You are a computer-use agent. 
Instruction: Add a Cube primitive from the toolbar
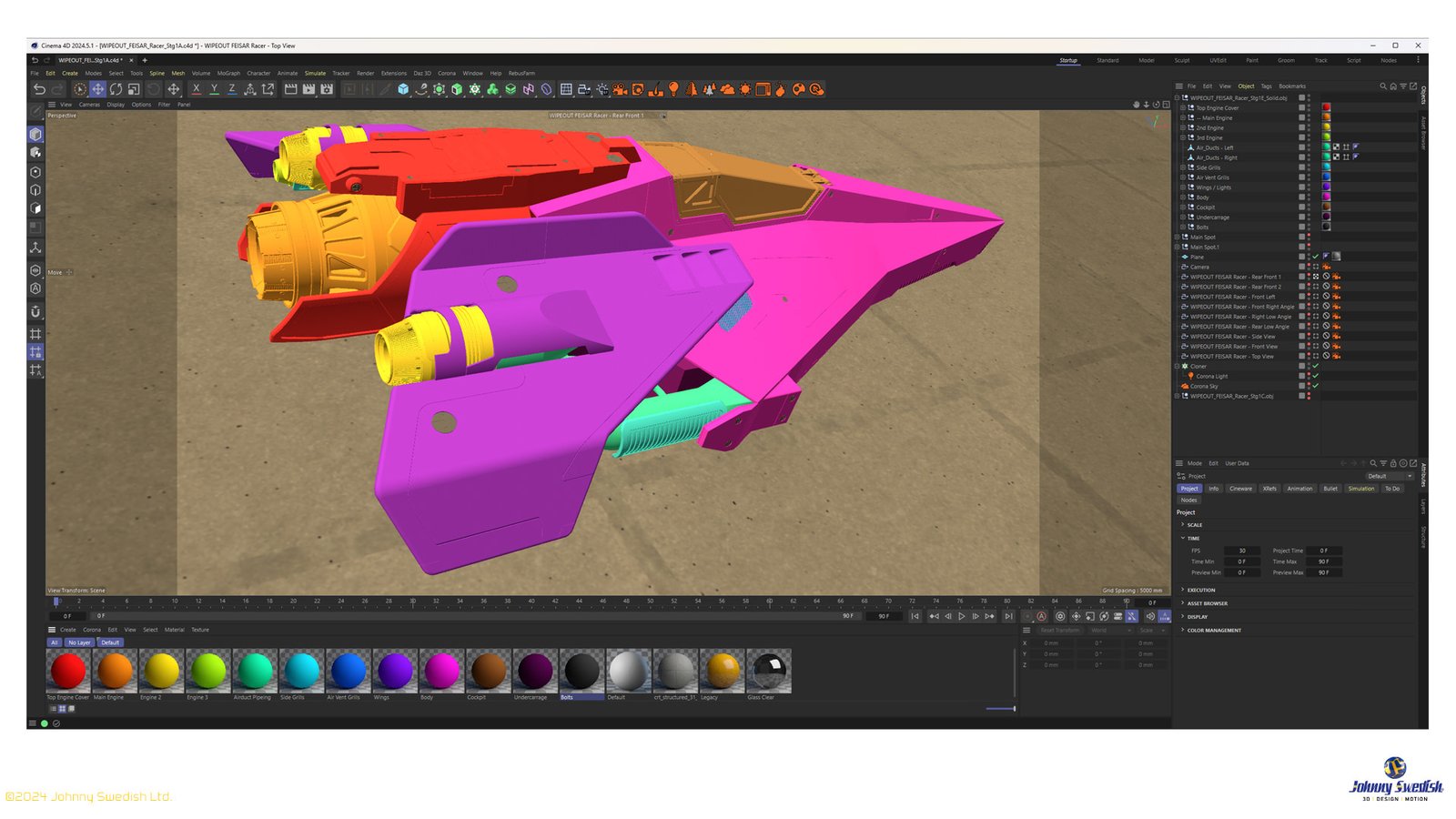403,89
